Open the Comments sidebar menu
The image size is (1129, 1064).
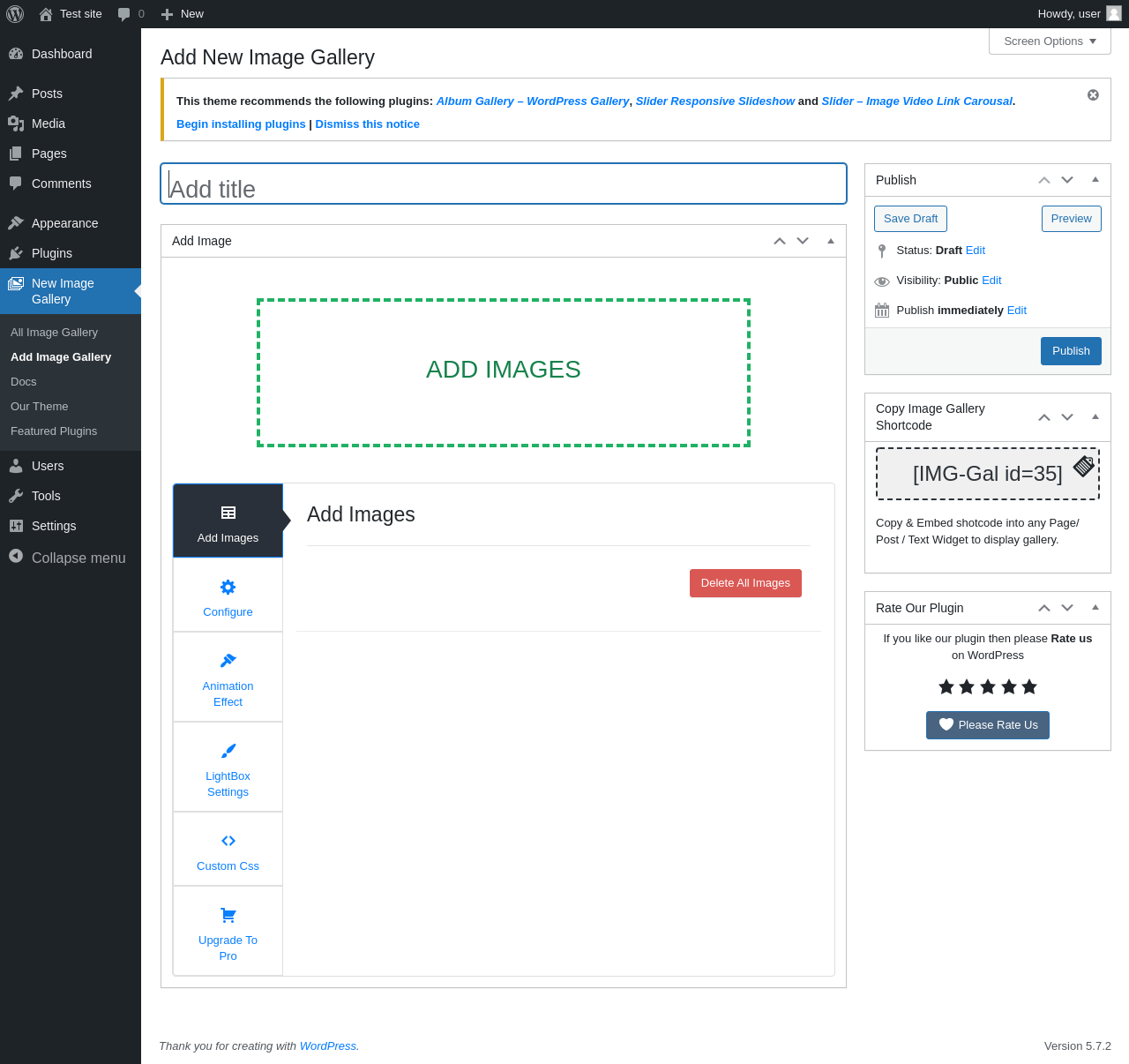[71, 184]
